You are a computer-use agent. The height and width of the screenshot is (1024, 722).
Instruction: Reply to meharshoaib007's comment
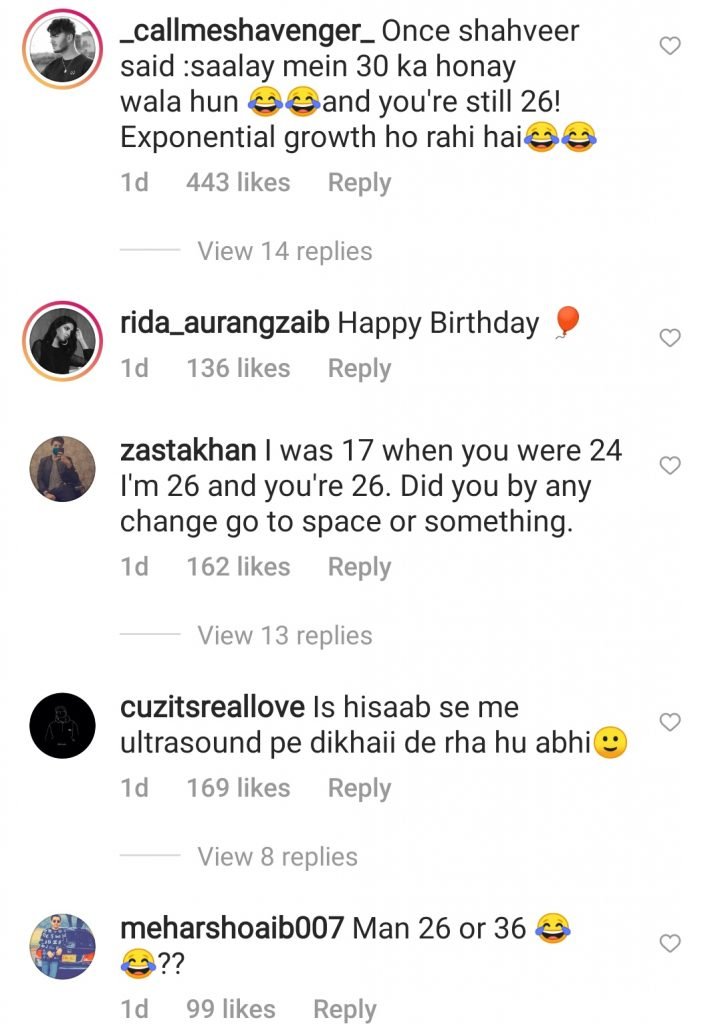click(345, 1009)
